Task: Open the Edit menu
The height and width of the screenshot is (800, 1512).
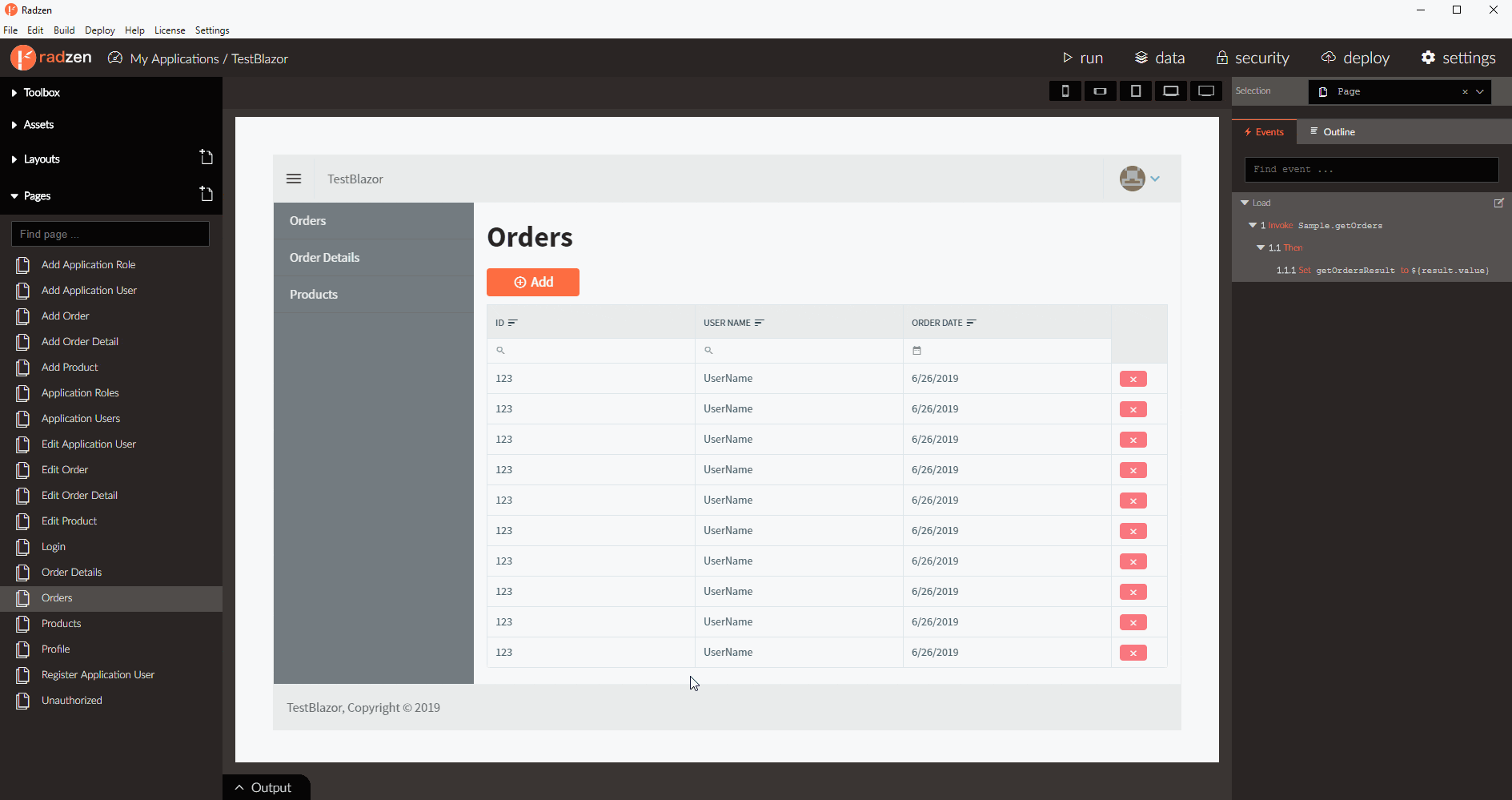Action: tap(35, 30)
